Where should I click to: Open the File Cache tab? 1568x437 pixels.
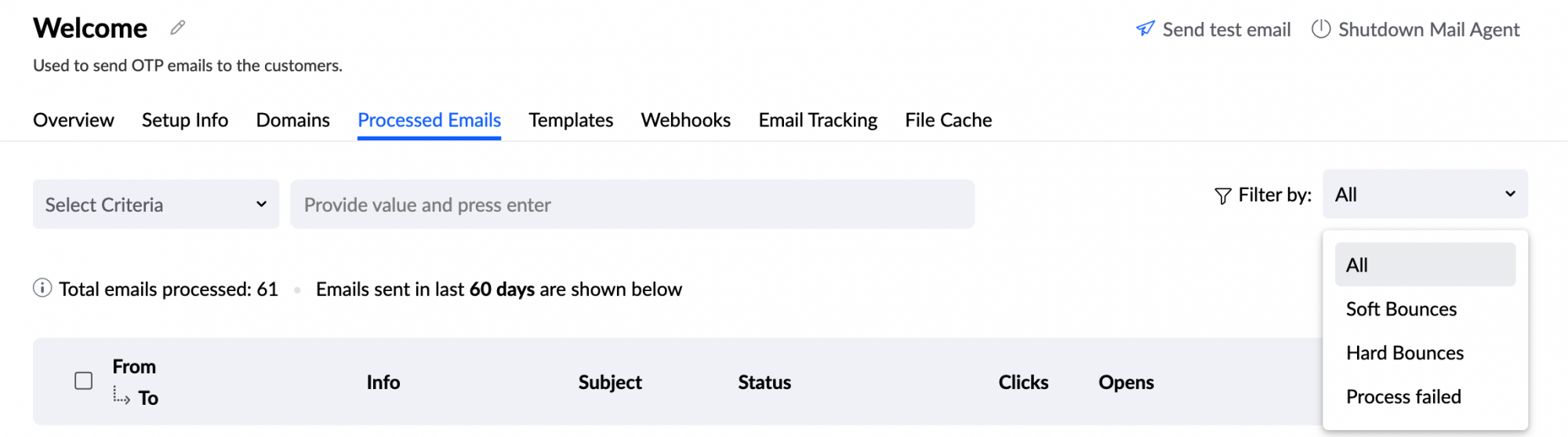[949, 120]
